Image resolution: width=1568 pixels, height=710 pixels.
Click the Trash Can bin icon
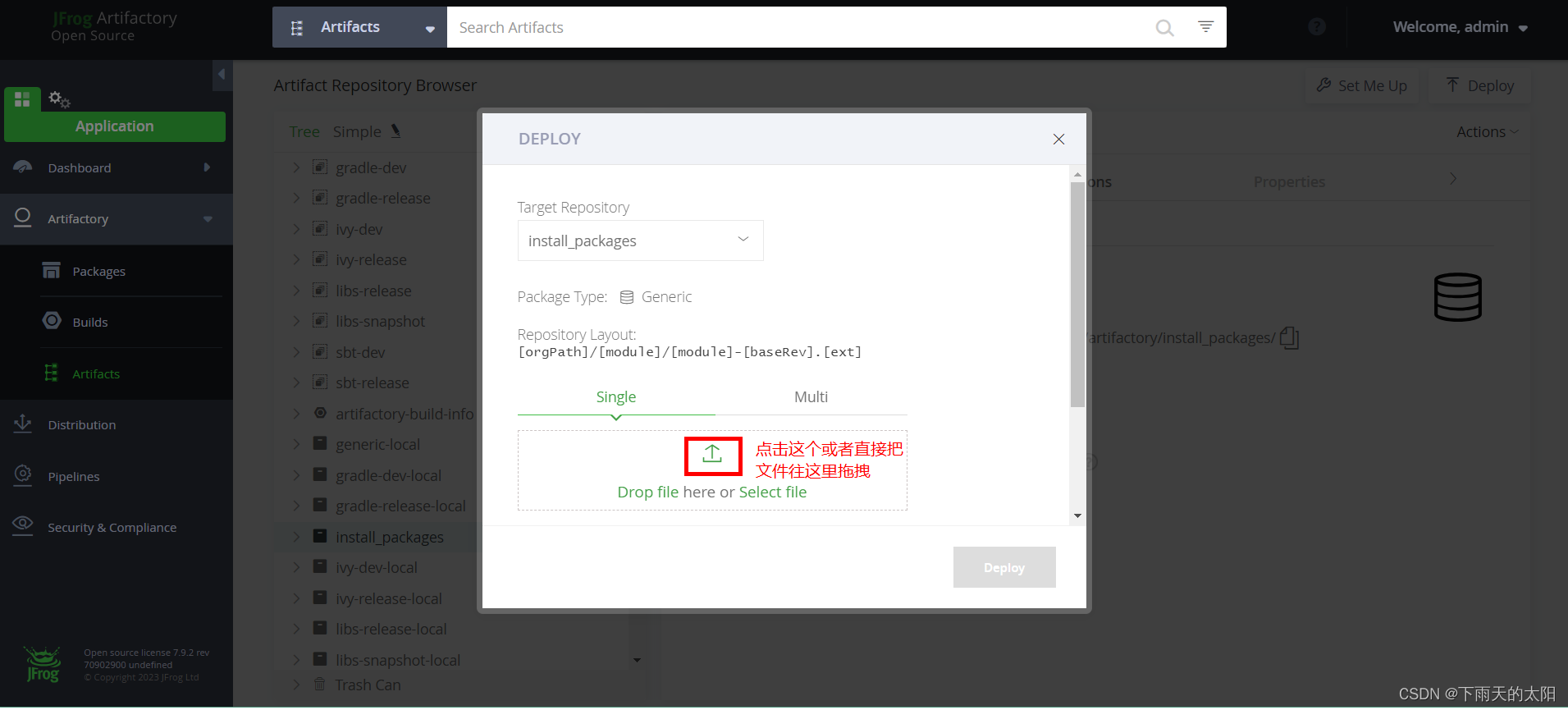click(x=320, y=684)
